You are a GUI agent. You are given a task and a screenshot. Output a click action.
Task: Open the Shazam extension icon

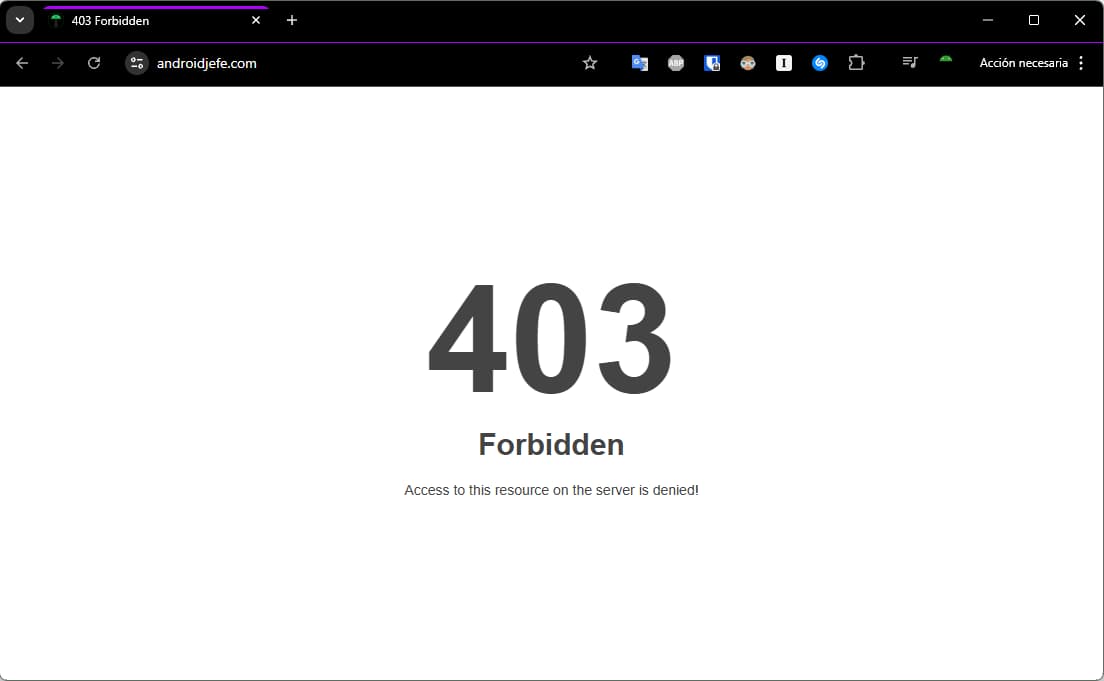820,63
